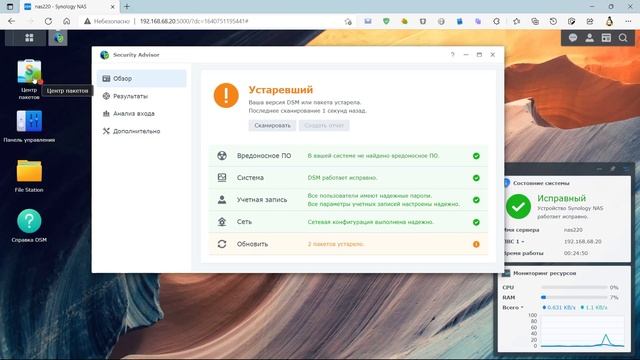Select the nas220 - Synology NAS tab
The image size is (640, 360).
point(70,7)
